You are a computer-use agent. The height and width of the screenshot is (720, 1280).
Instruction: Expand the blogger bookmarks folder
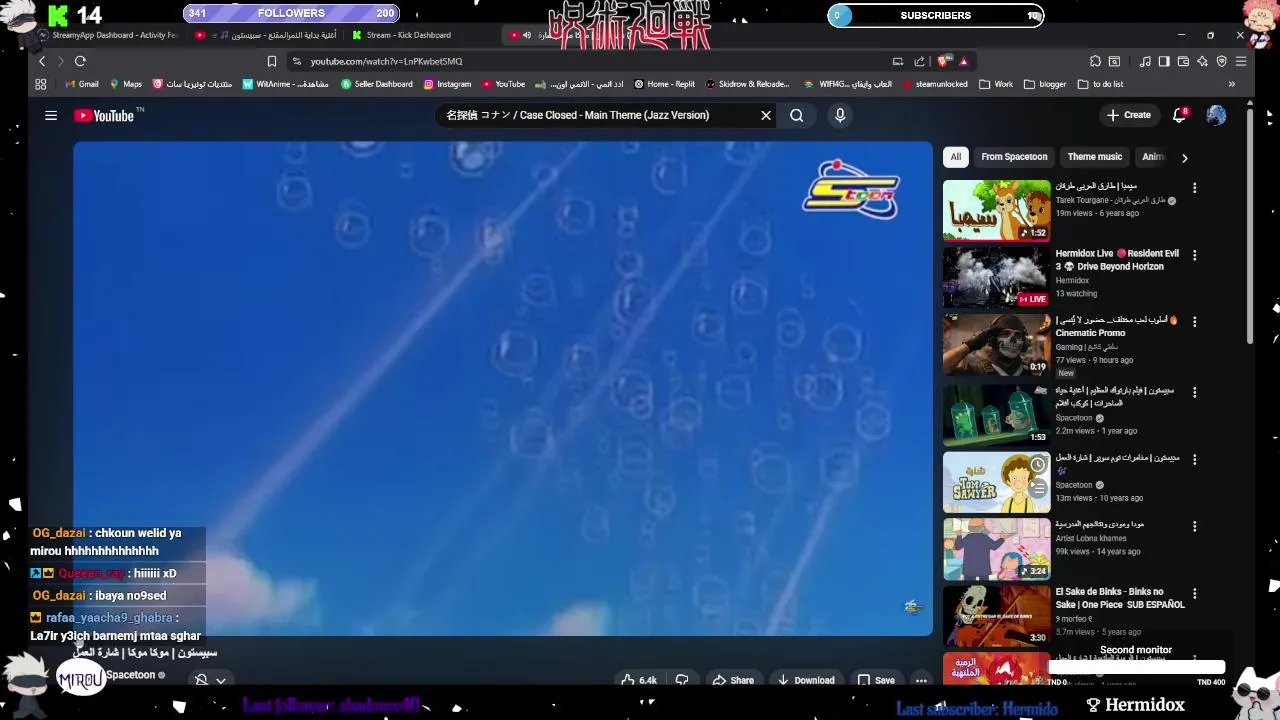click(1045, 84)
